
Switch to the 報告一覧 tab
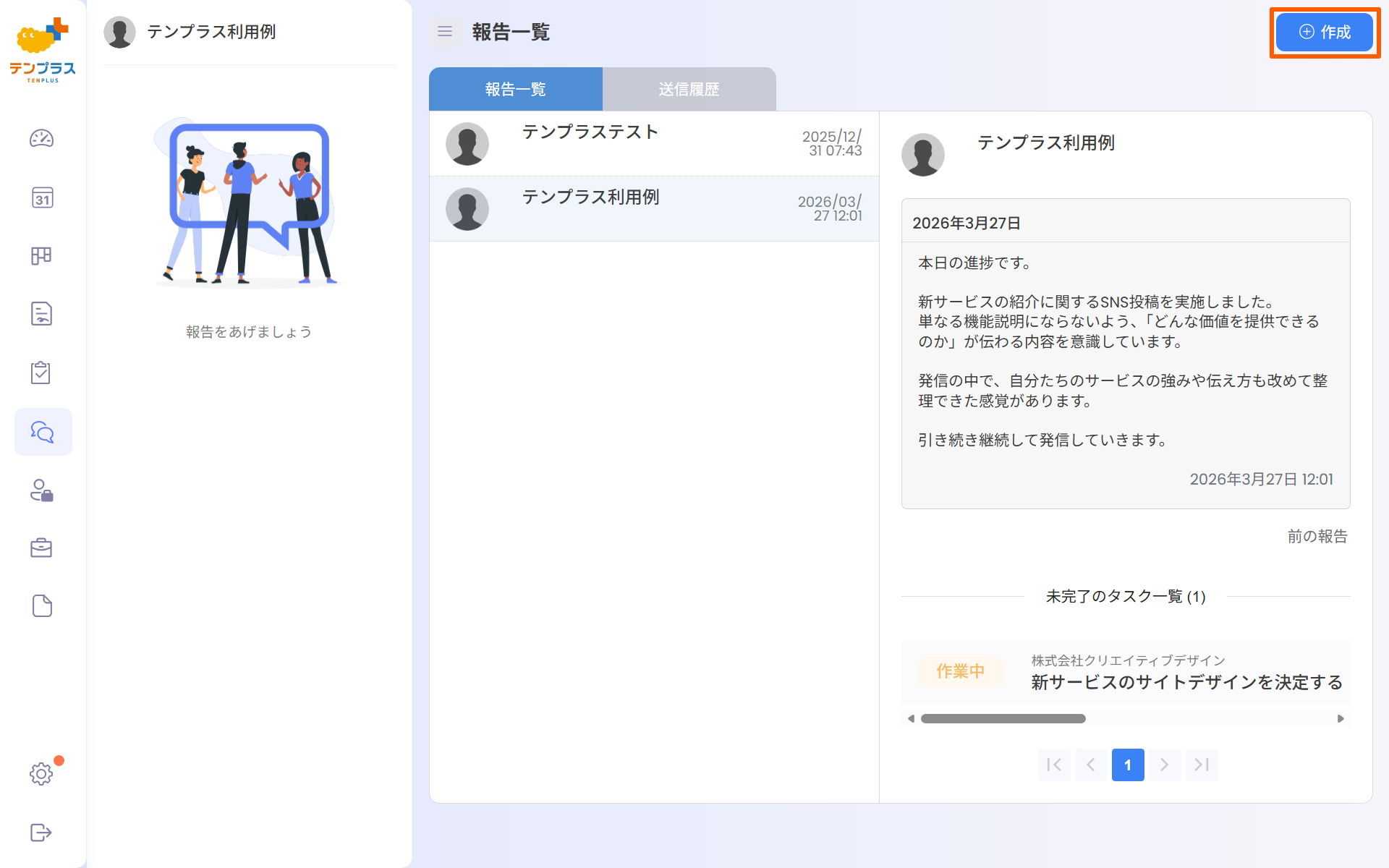pyautogui.click(x=516, y=89)
